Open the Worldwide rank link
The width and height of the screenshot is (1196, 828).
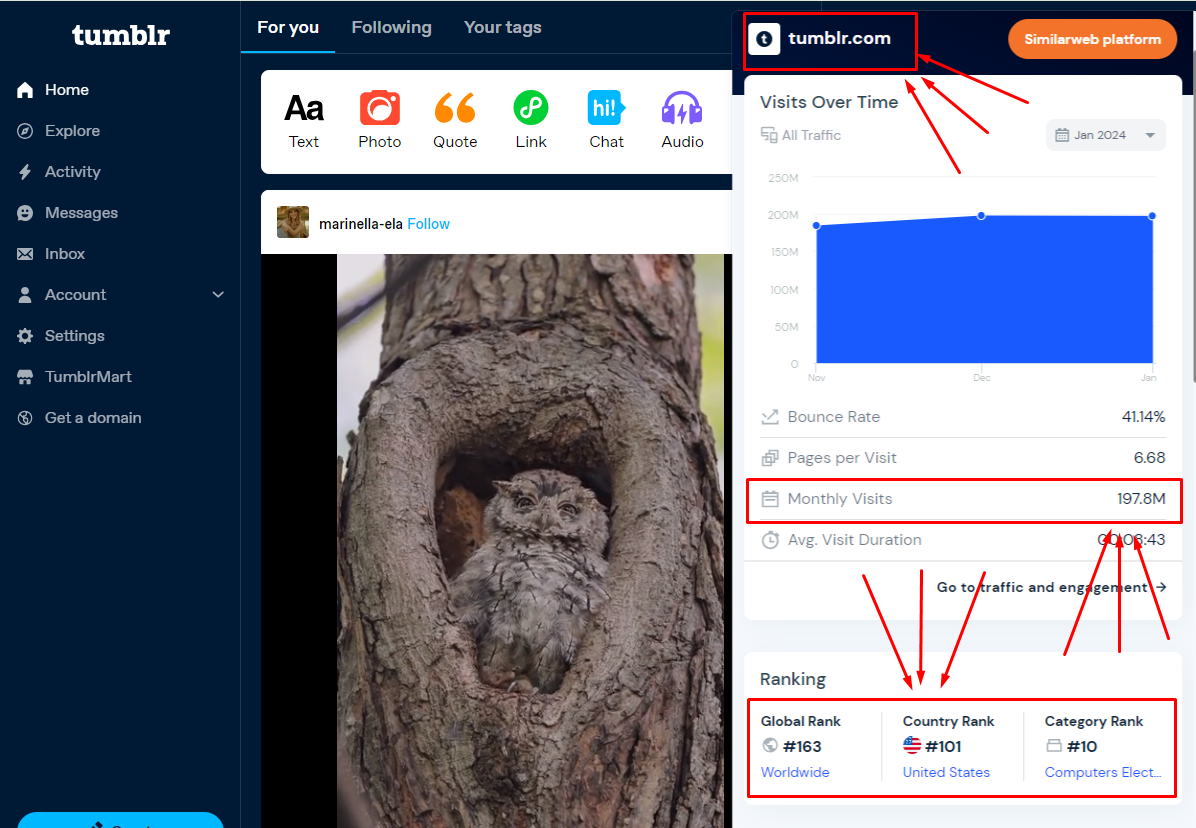click(x=795, y=772)
